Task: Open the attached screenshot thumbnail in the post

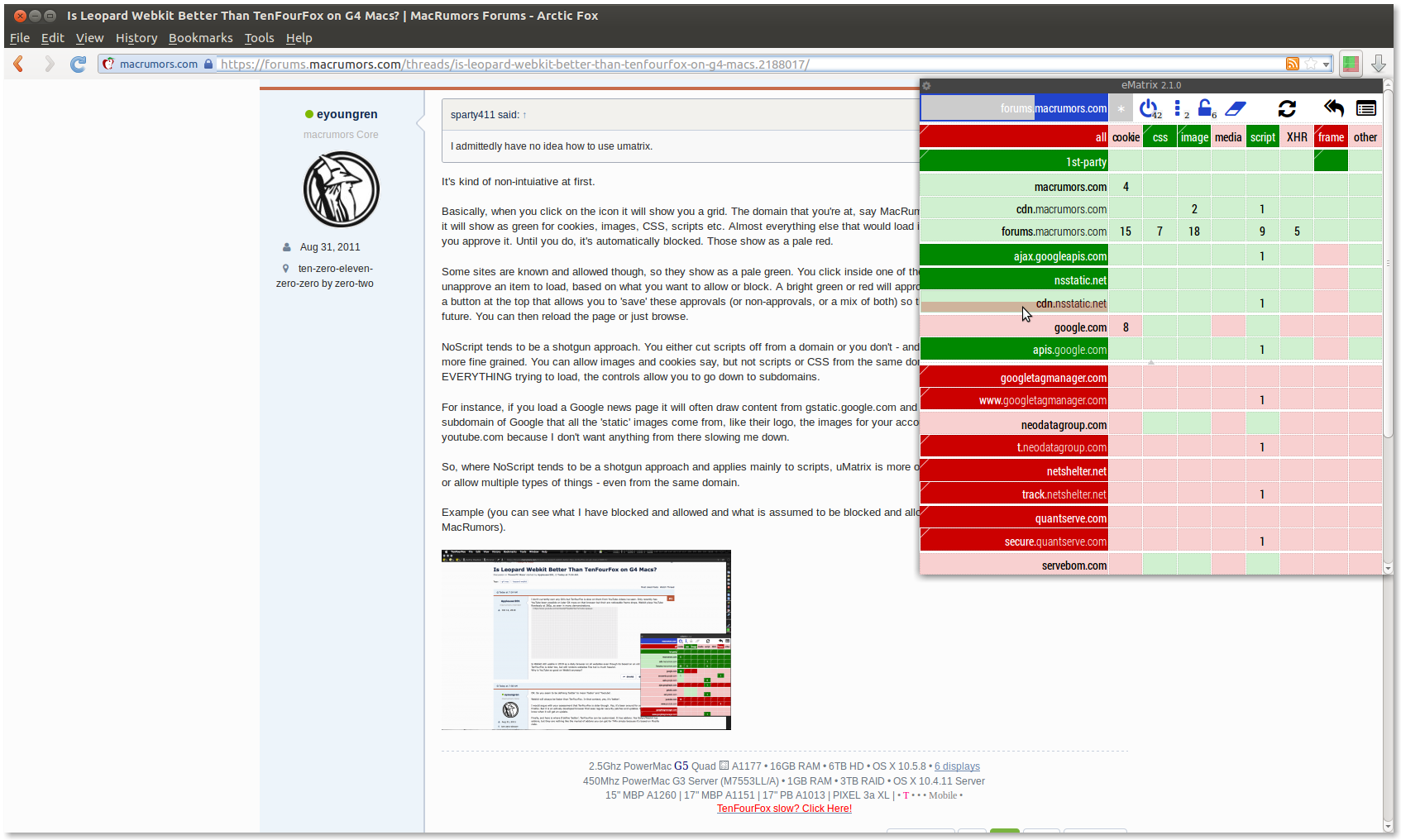Action: 586,640
